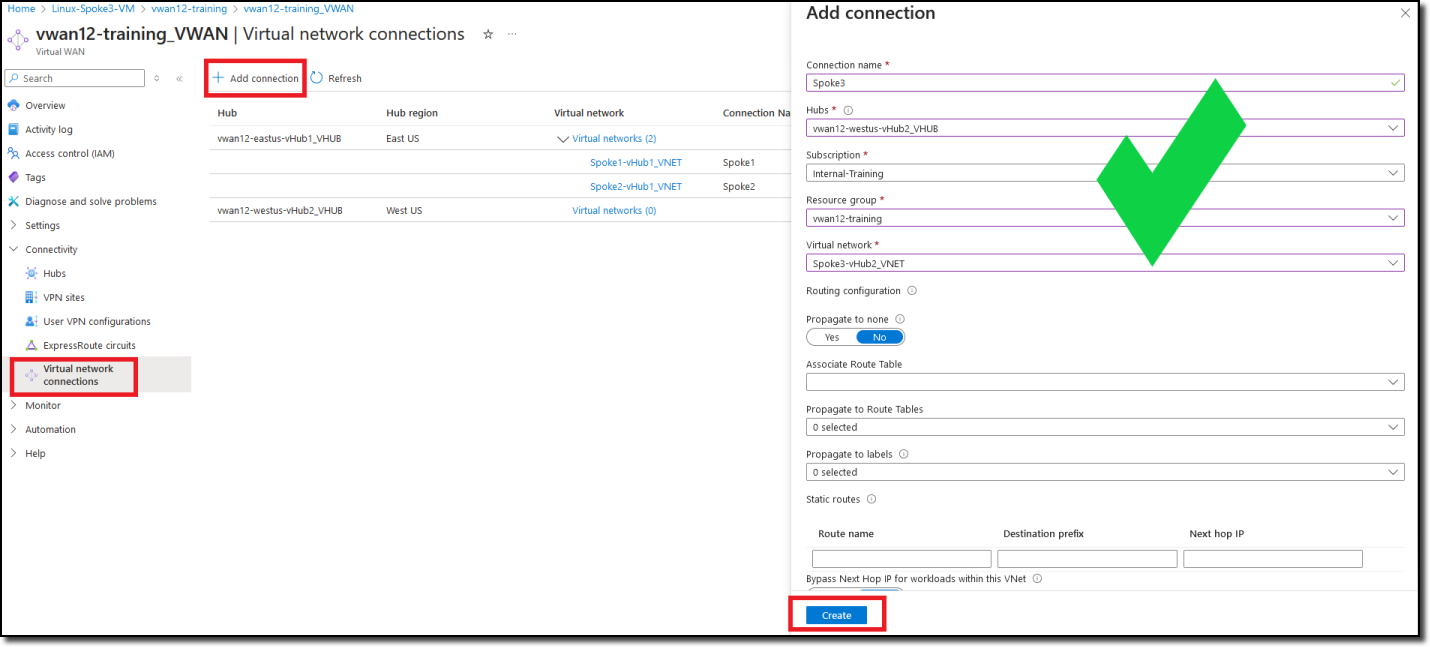The image size is (1430, 647).
Task: Click the Spoke1 connection name cell
Action: tap(739, 162)
